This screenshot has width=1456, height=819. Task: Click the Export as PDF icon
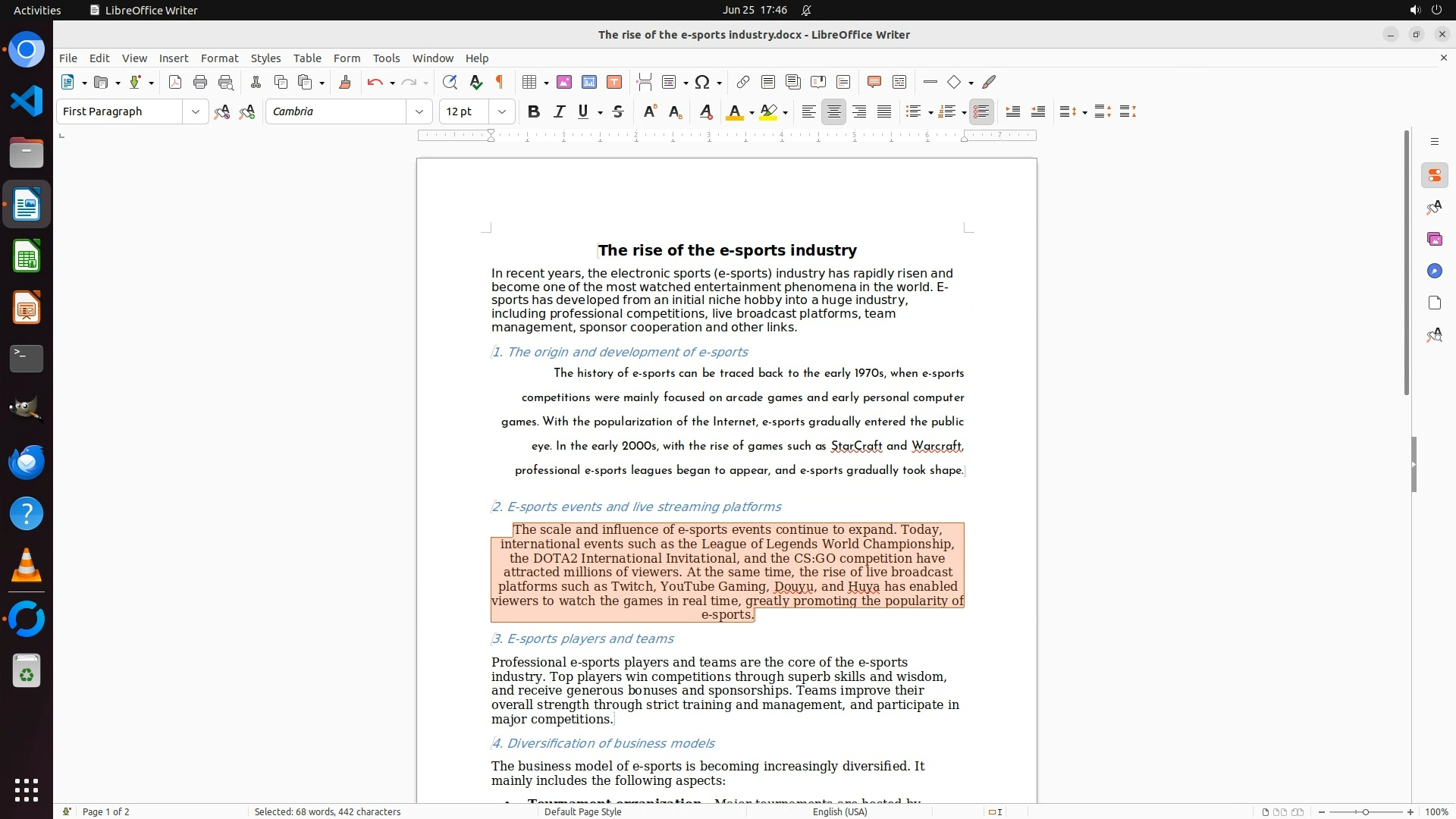175,82
